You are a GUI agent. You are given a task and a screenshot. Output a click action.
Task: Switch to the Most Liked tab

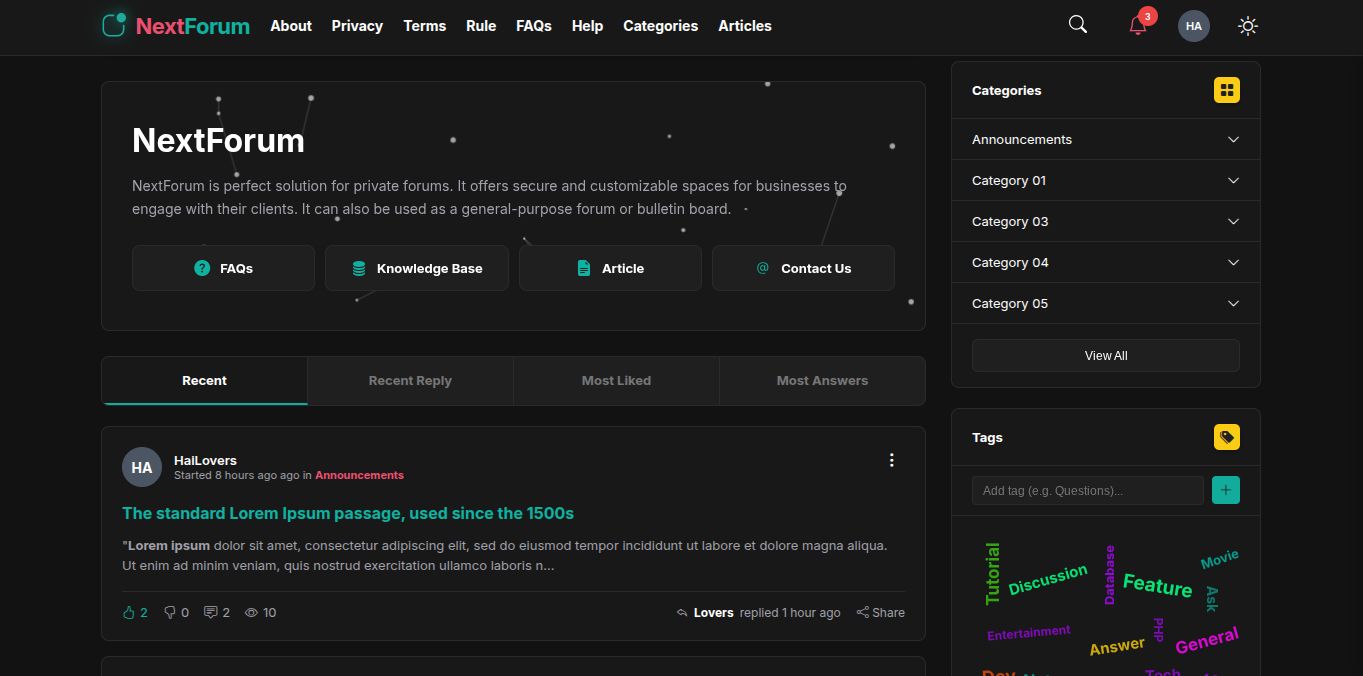click(x=616, y=381)
